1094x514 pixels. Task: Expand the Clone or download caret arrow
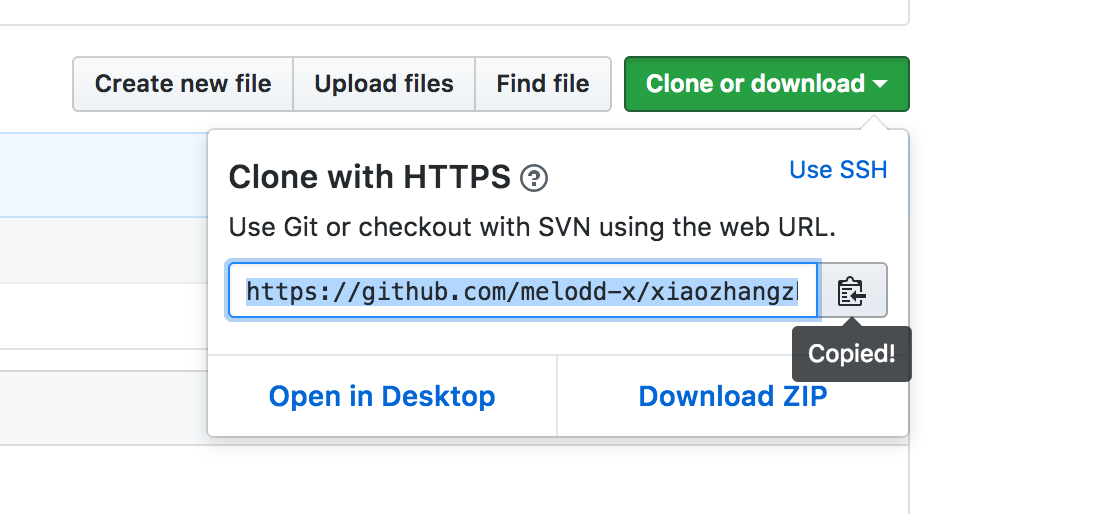[x=880, y=84]
